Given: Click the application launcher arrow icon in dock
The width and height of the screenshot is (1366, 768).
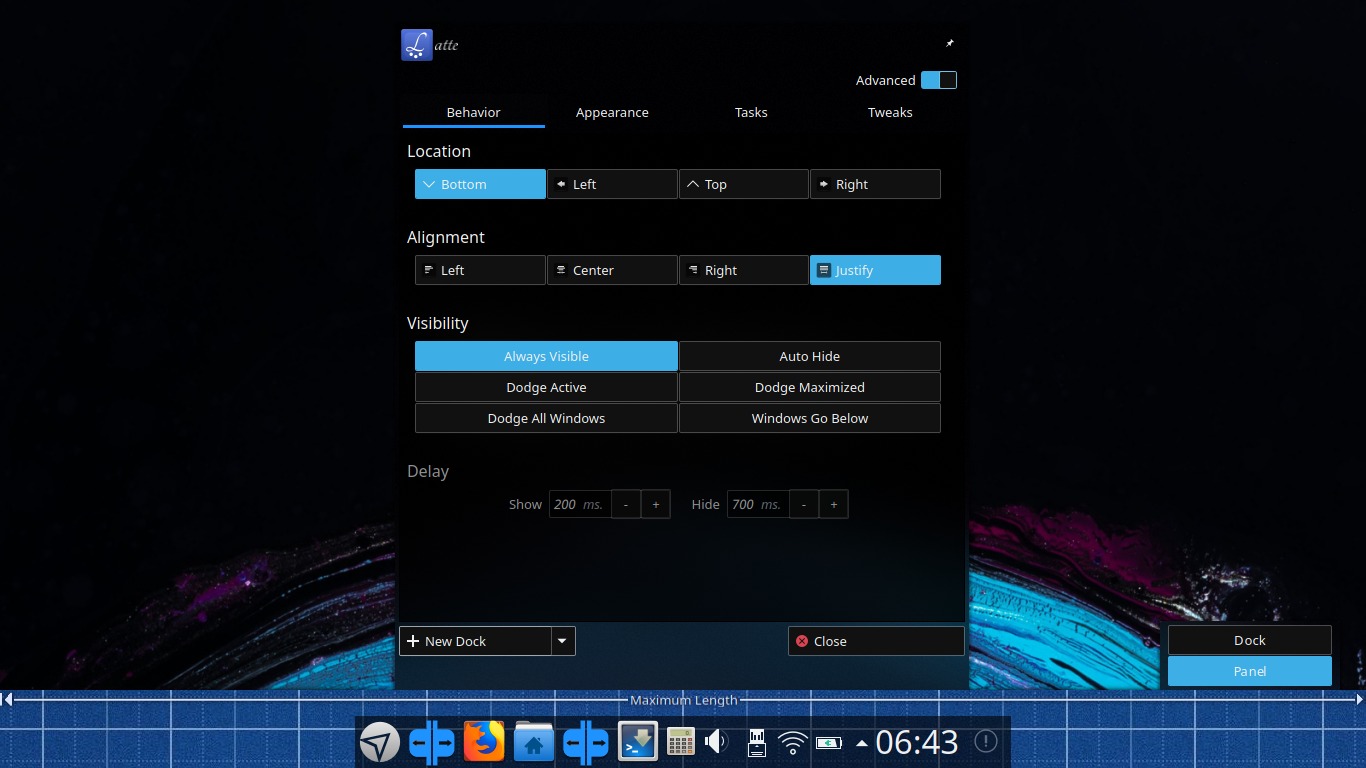Looking at the screenshot, I should click(x=380, y=742).
